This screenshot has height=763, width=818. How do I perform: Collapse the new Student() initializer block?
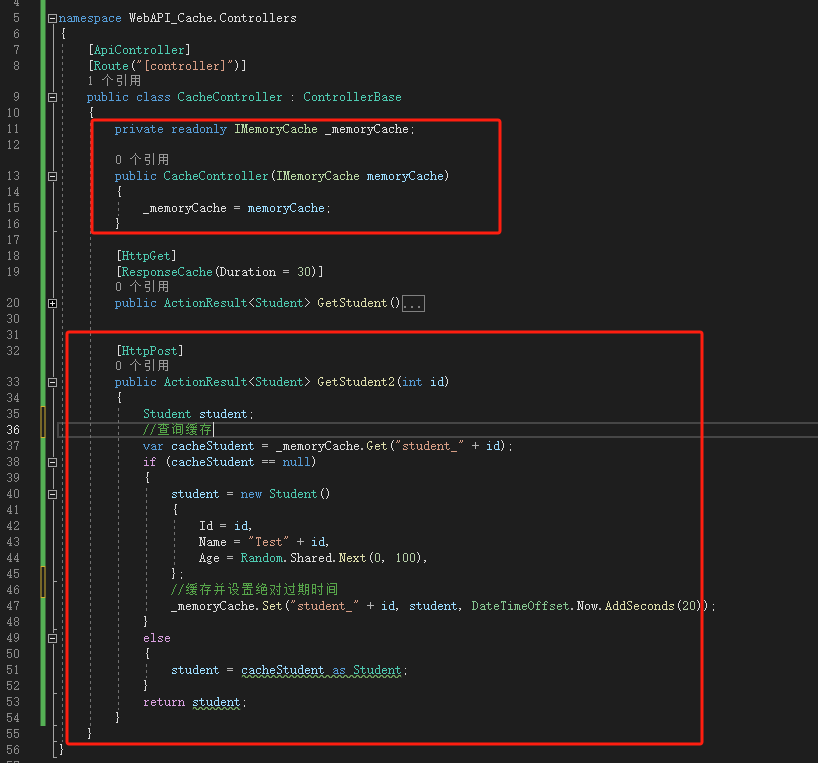[x=52, y=494]
